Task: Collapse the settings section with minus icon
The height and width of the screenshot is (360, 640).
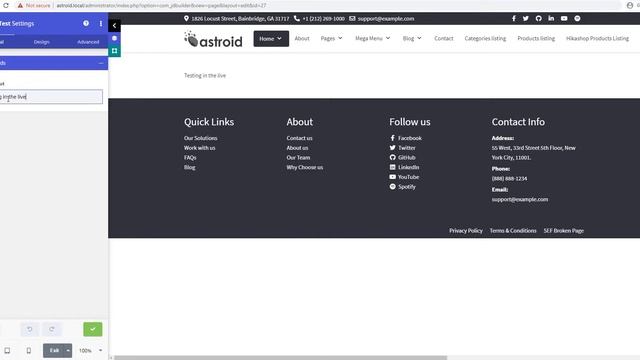Action: (101, 63)
